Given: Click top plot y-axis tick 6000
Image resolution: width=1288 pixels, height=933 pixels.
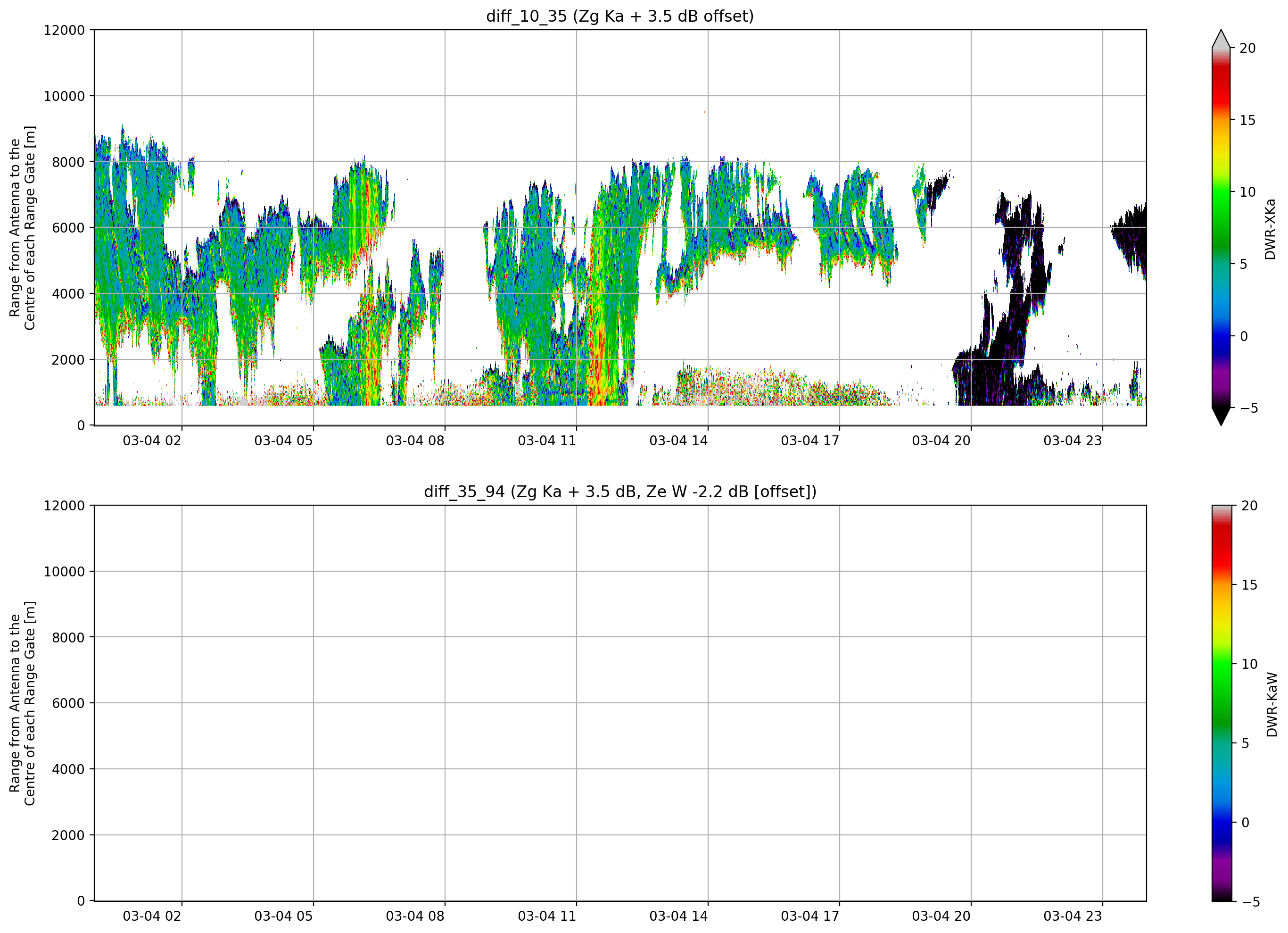Looking at the screenshot, I should (x=68, y=228).
